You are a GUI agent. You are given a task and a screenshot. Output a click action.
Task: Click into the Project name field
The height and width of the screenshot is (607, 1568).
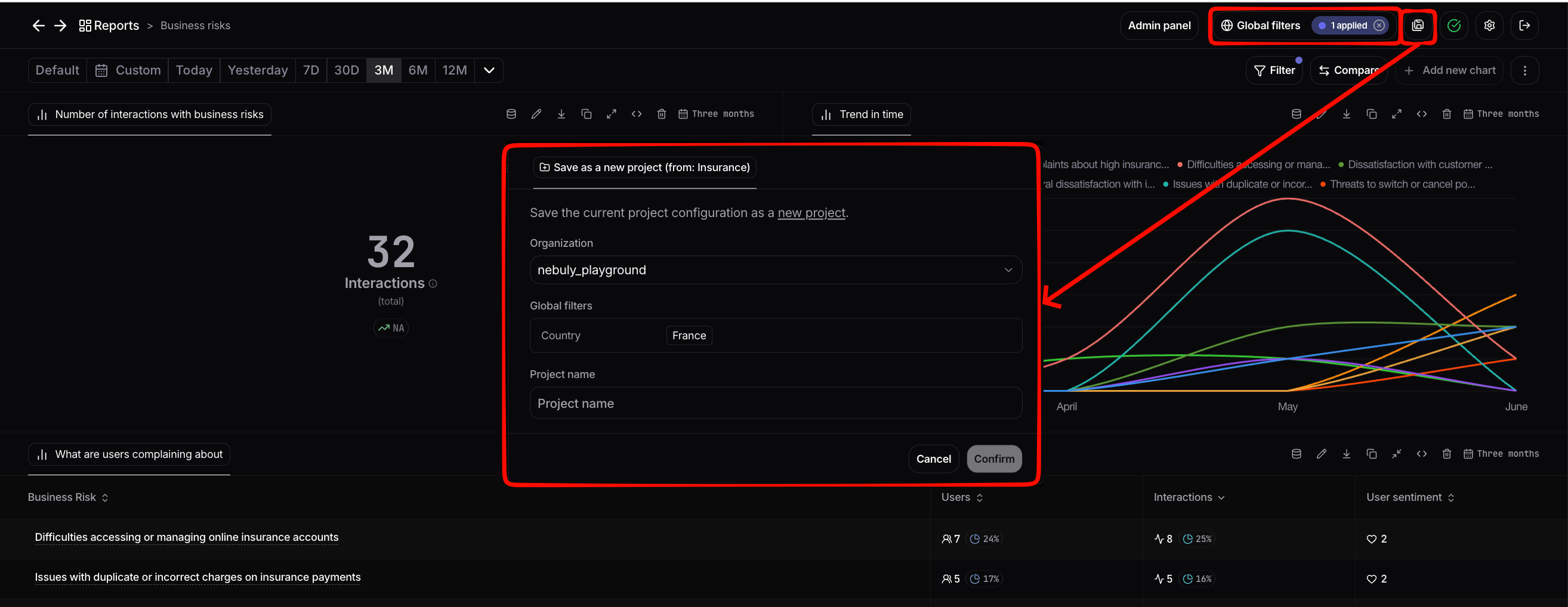(x=776, y=403)
